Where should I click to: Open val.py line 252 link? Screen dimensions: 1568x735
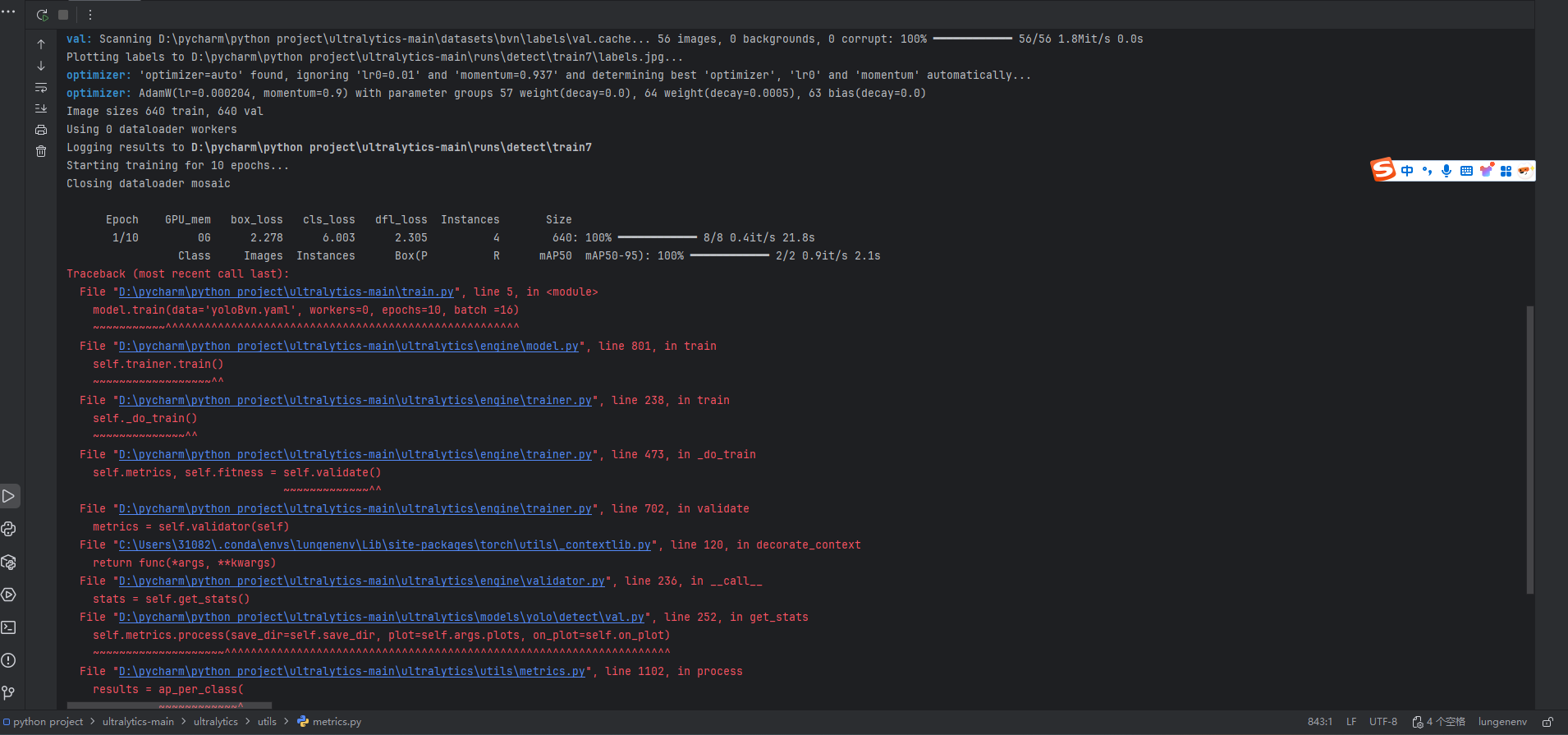click(382, 618)
